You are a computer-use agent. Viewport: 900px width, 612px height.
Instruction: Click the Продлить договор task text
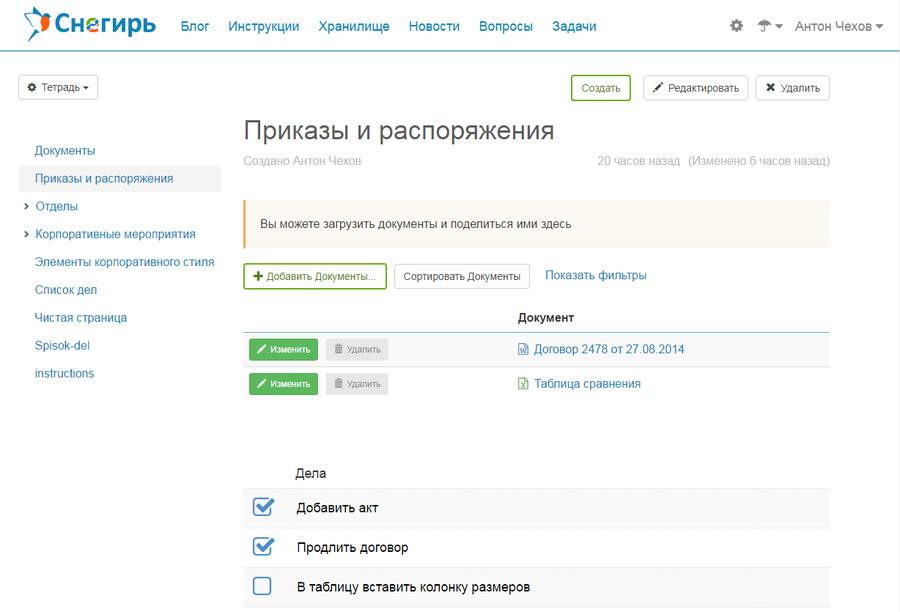pyautogui.click(x=352, y=547)
